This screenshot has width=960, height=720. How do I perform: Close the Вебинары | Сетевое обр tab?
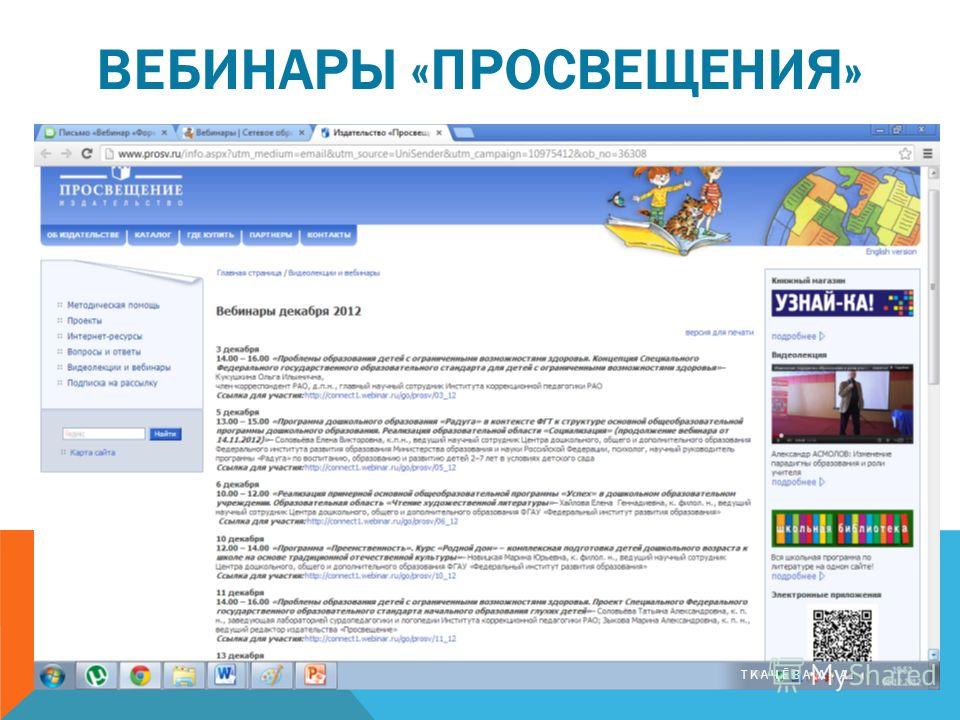pos(301,133)
